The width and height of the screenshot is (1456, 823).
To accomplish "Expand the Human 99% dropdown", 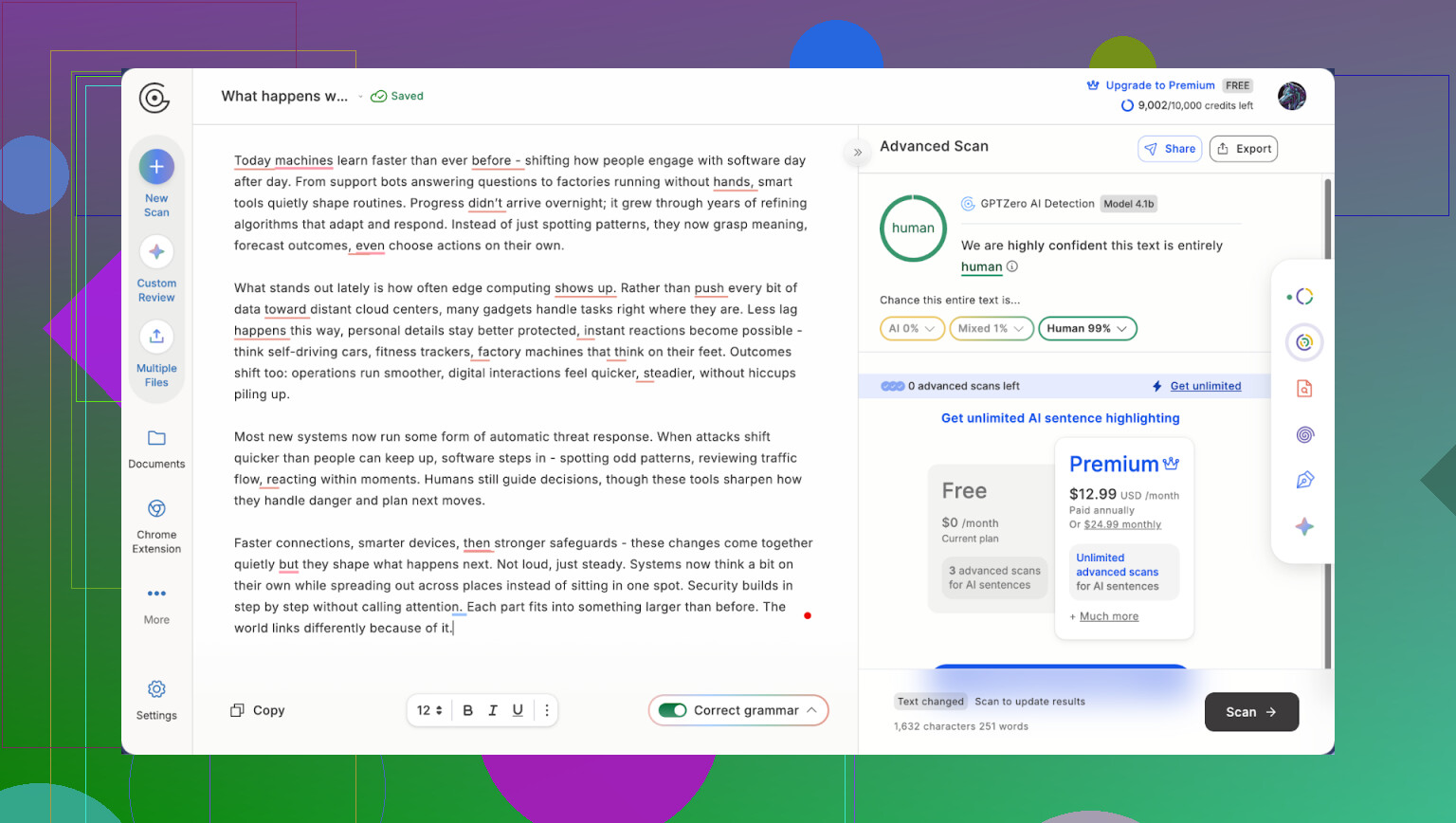I will pos(1087,329).
